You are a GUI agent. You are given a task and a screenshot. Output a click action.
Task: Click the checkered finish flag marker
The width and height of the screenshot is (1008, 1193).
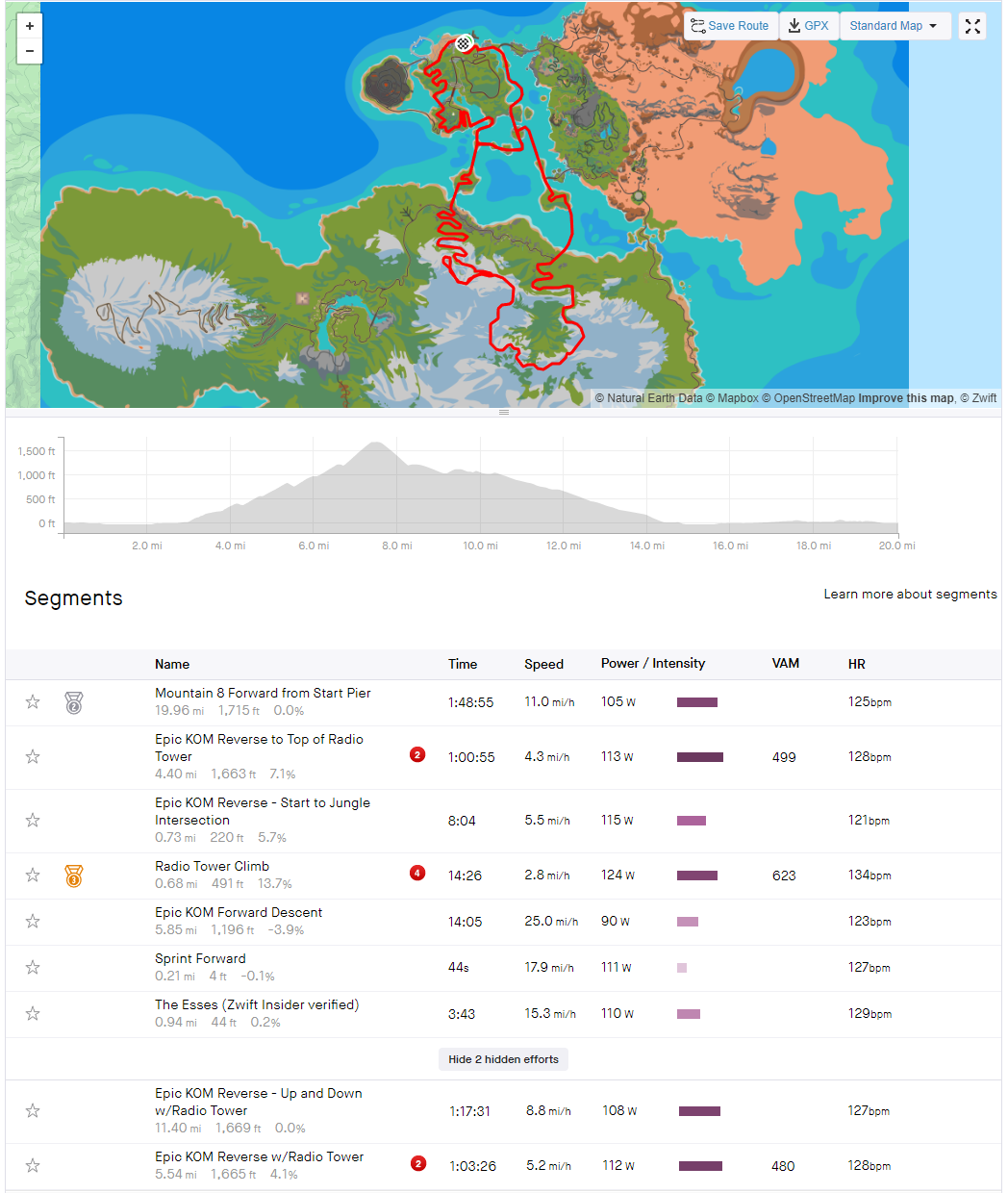pos(464,42)
